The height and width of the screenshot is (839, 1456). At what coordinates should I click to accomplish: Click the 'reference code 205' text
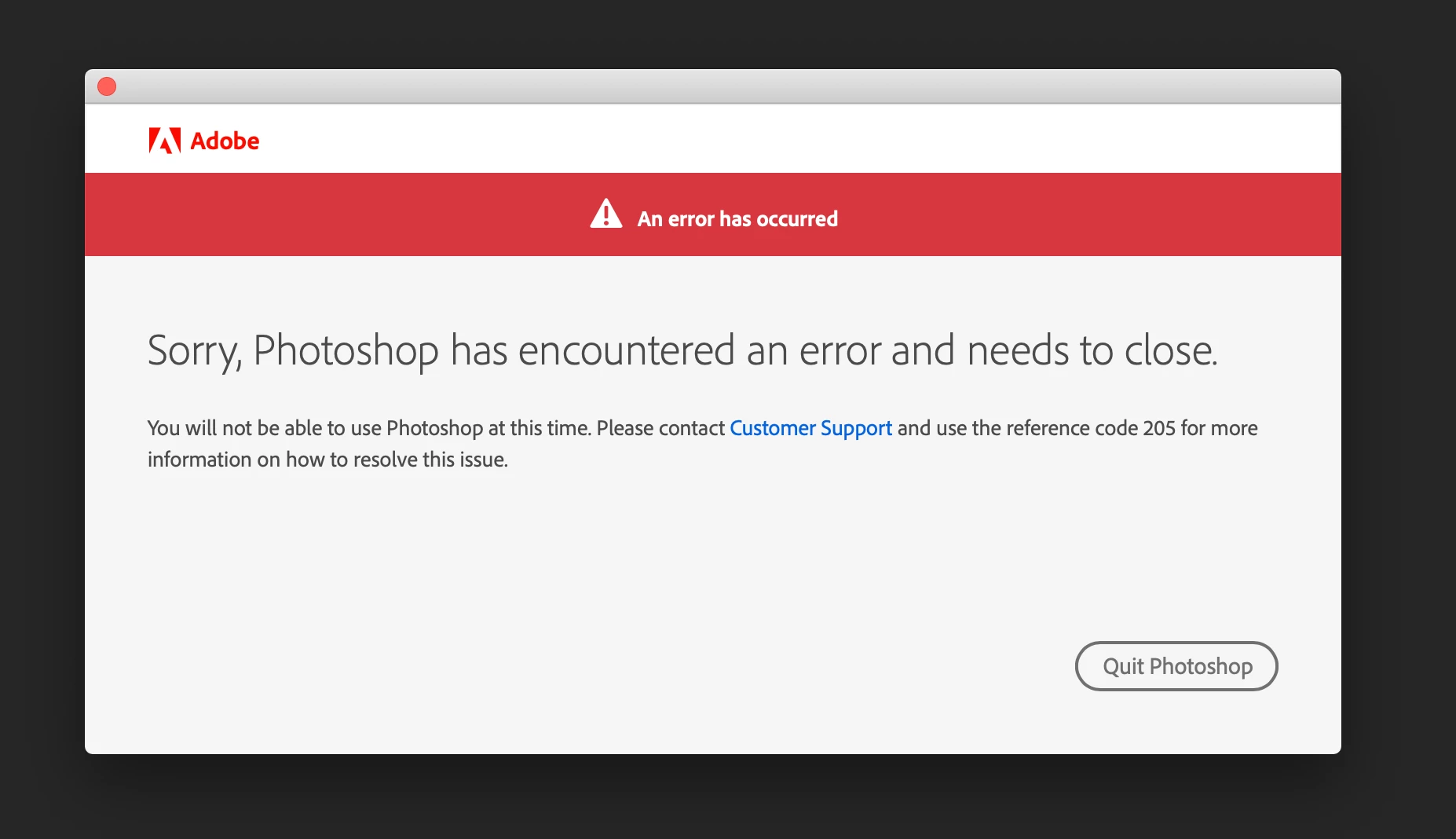[1091, 428]
